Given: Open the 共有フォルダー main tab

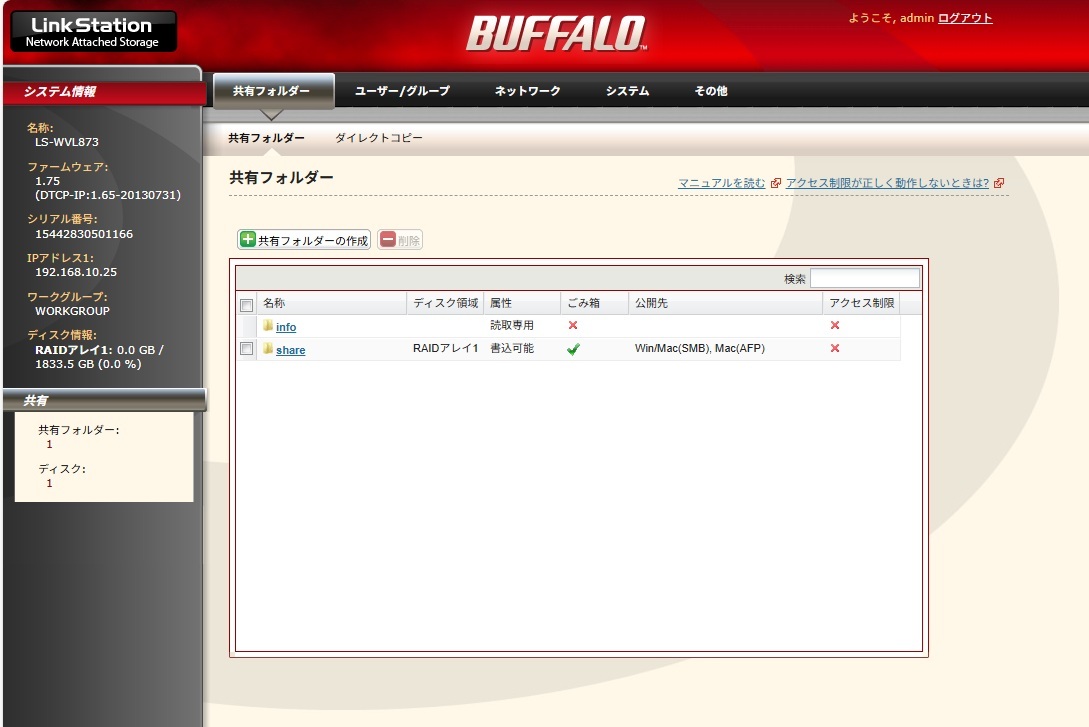Looking at the screenshot, I should pyautogui.click(x=273, y=91).
